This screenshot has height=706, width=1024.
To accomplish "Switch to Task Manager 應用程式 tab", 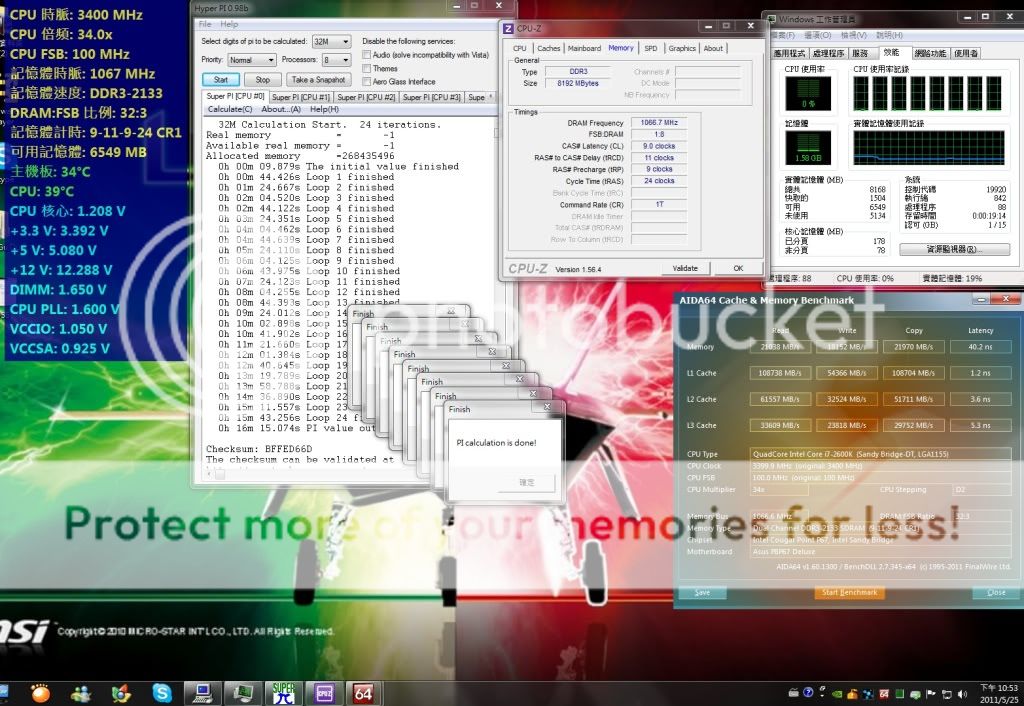I will click(x=790, y=54).
